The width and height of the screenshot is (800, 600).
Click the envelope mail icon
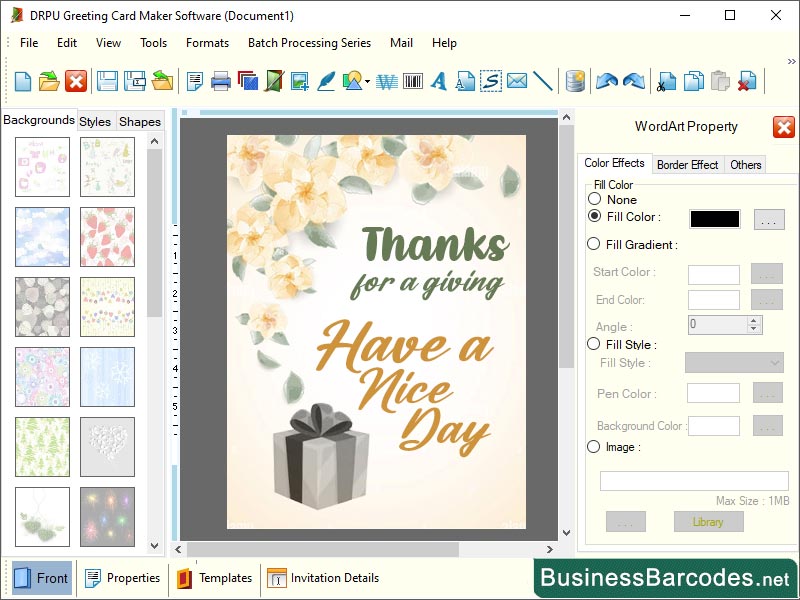tap(517, 82)
